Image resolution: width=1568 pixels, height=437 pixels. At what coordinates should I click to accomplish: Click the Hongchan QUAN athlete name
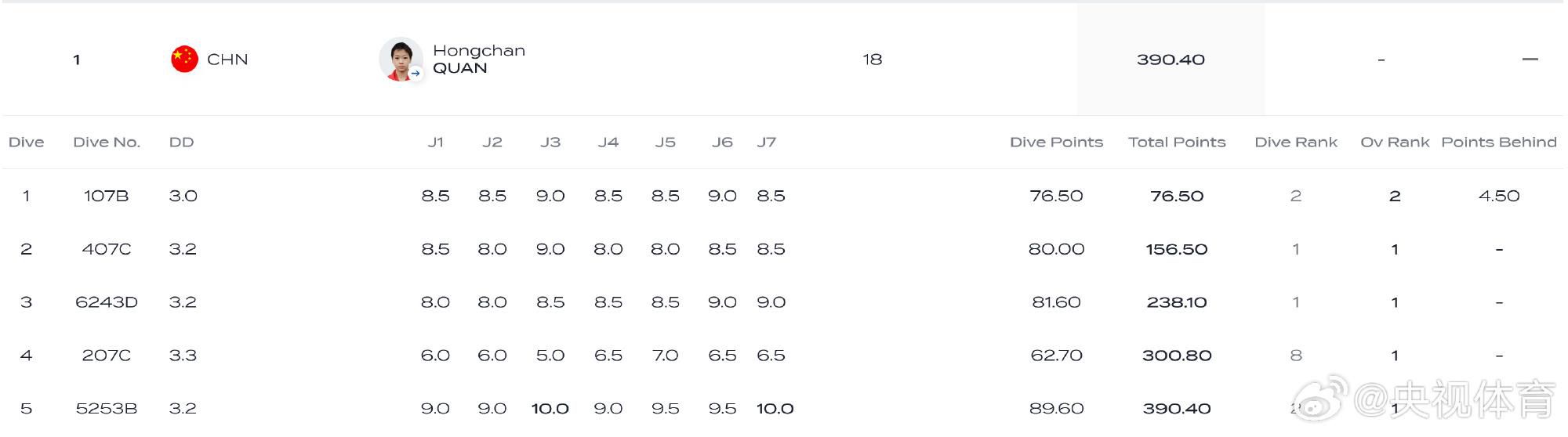tap(478, 60)
